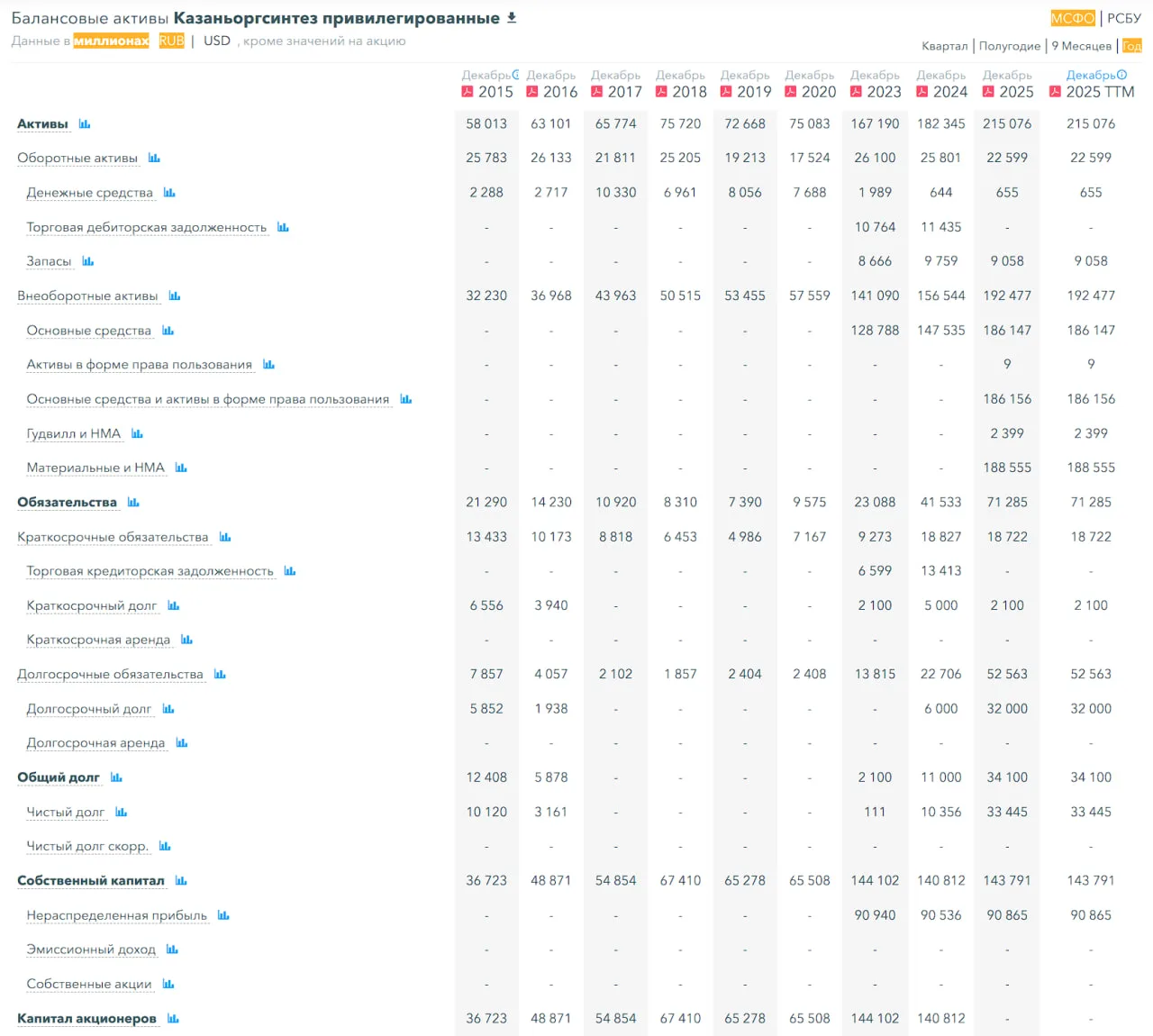Screen dimensions: 1153x1036
Task: Click the Активы в форме права пользования label
Action: pos(140,365)
